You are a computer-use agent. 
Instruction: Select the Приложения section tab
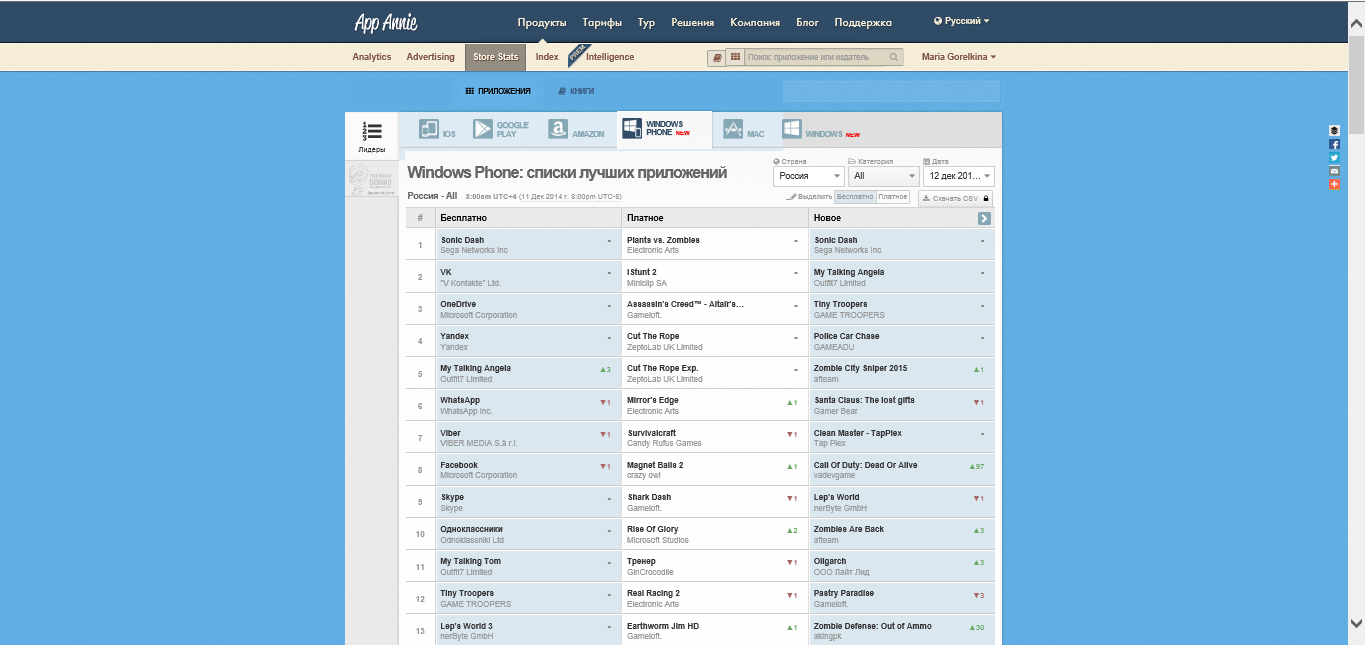(498, 91)
